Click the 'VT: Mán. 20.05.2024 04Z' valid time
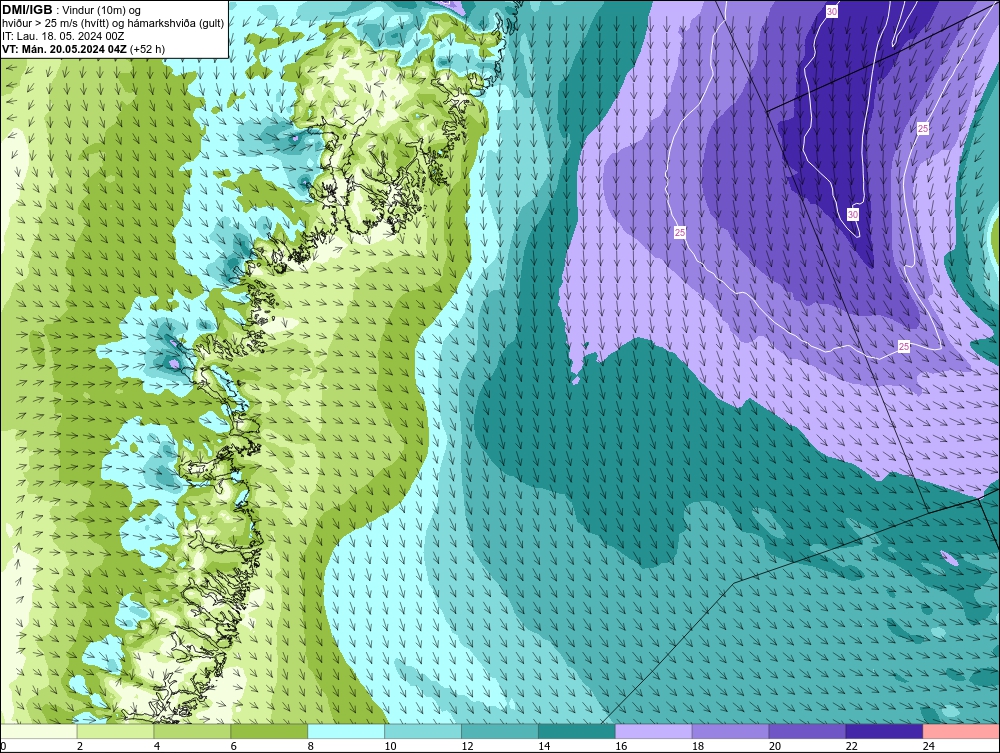Screen dimensions: 1000x753 (64, 49)
